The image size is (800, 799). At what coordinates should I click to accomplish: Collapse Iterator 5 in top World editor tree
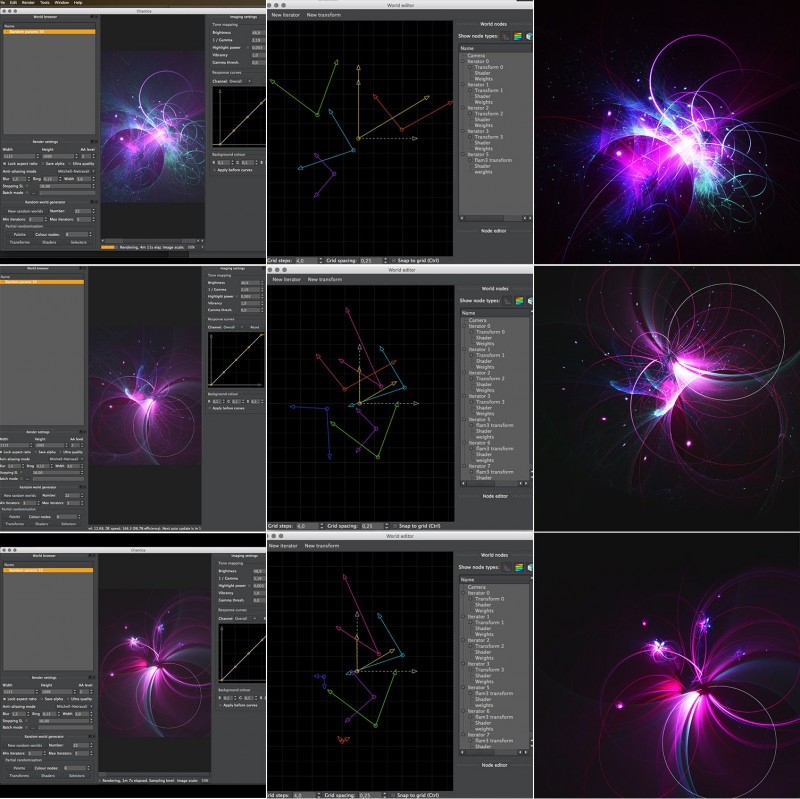pos(464,154)
